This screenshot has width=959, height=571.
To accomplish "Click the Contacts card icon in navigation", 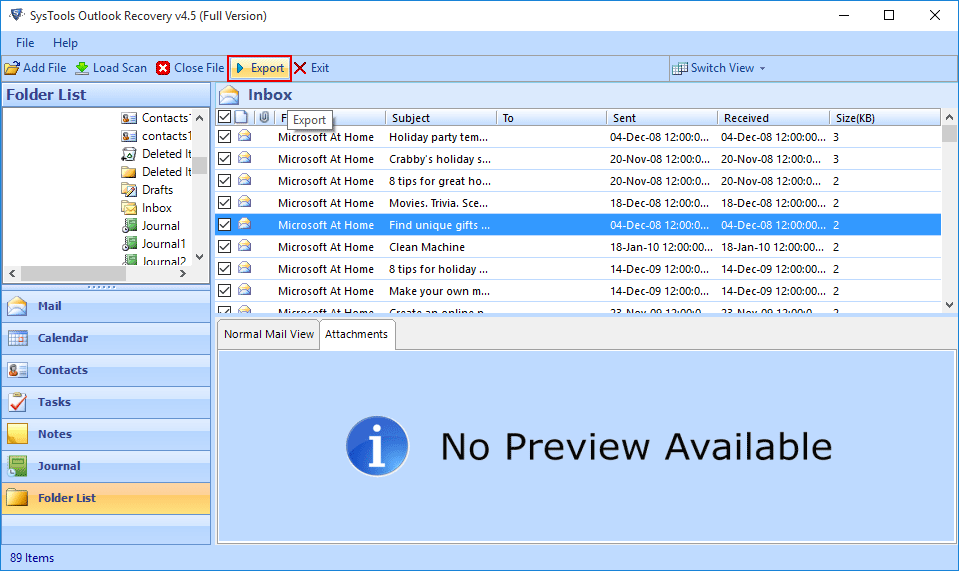I will point(18,370).
